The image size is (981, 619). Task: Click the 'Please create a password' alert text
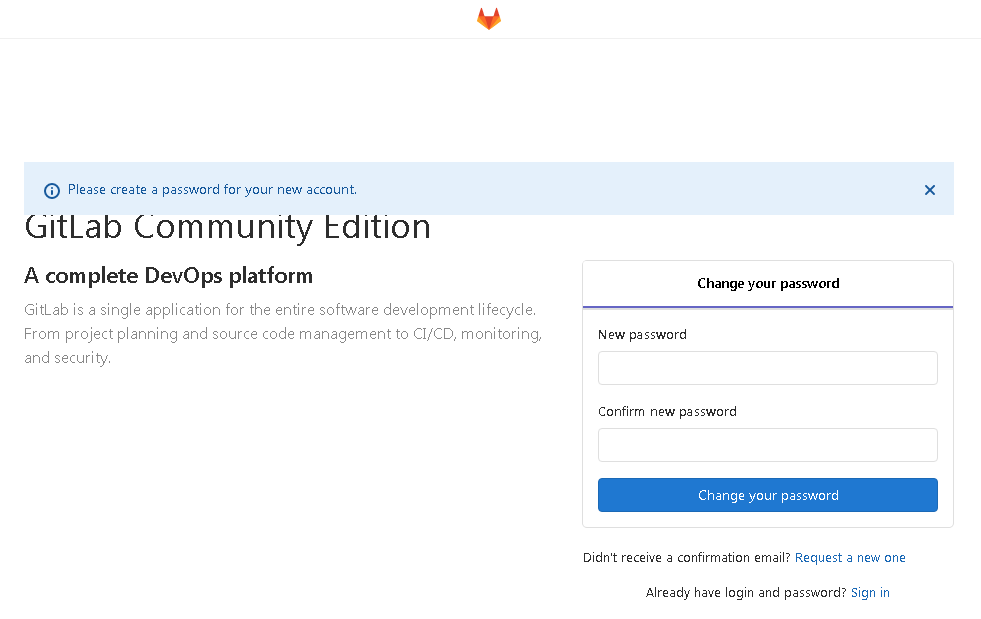coord(212,190)
